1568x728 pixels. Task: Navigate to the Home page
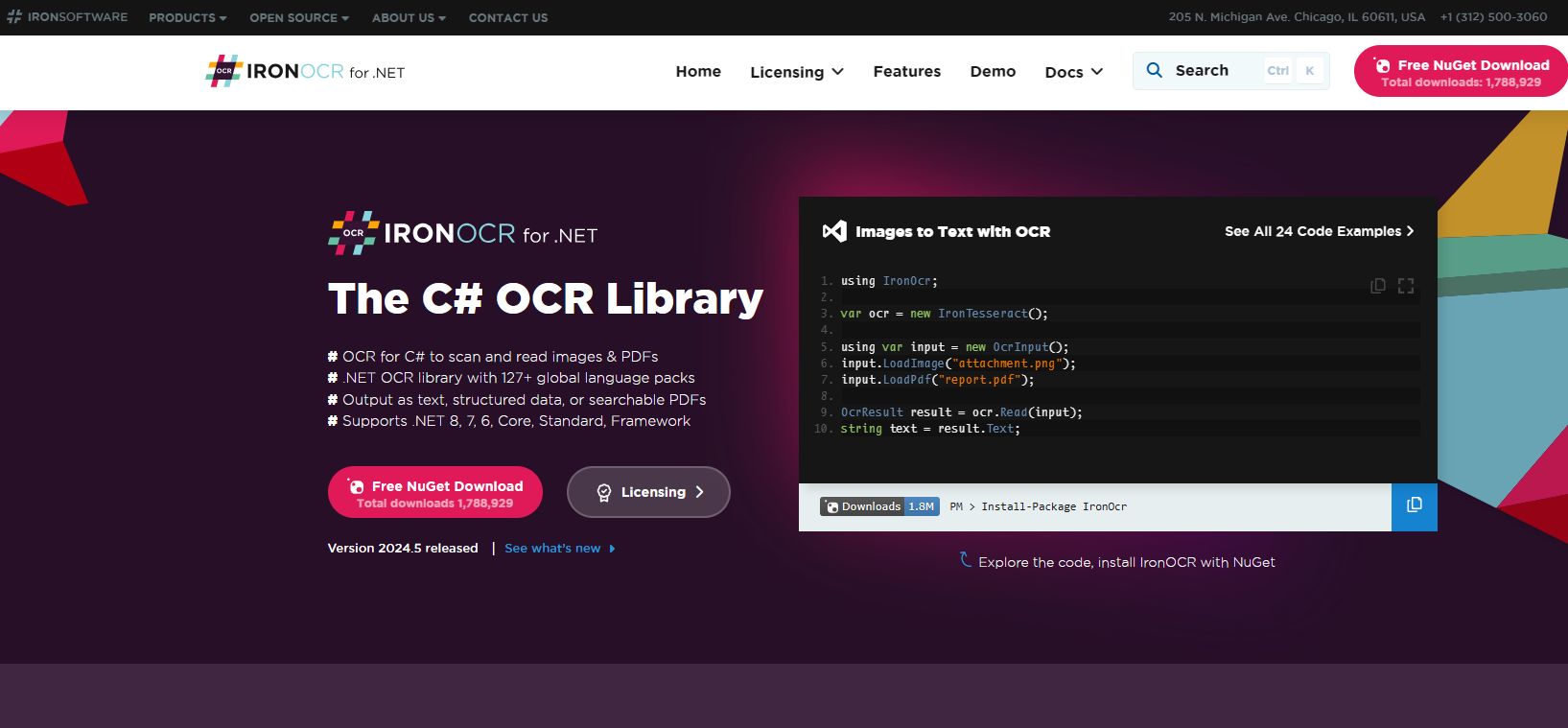click(698, 71)
